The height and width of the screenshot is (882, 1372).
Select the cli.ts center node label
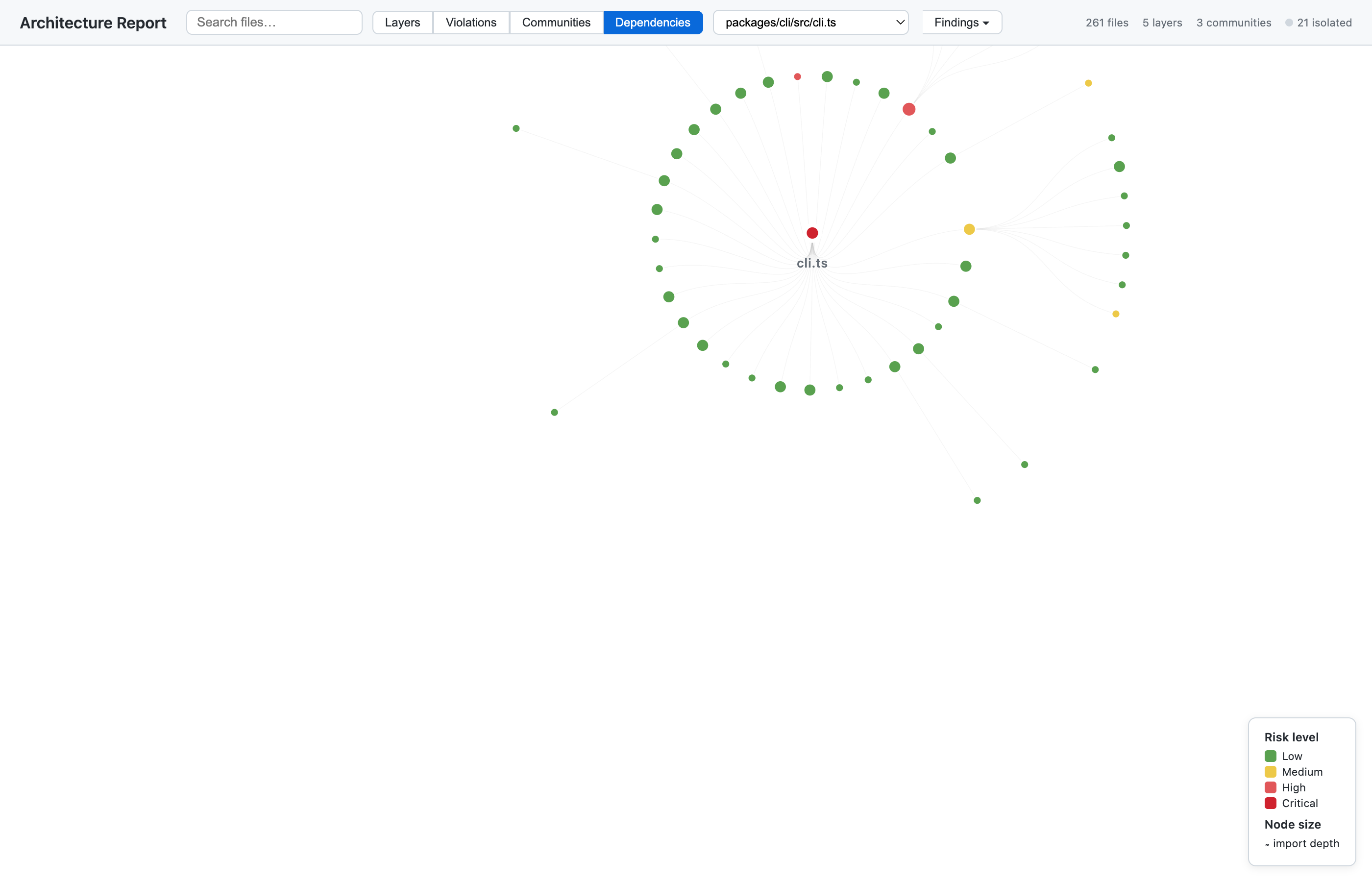[812, 264]
